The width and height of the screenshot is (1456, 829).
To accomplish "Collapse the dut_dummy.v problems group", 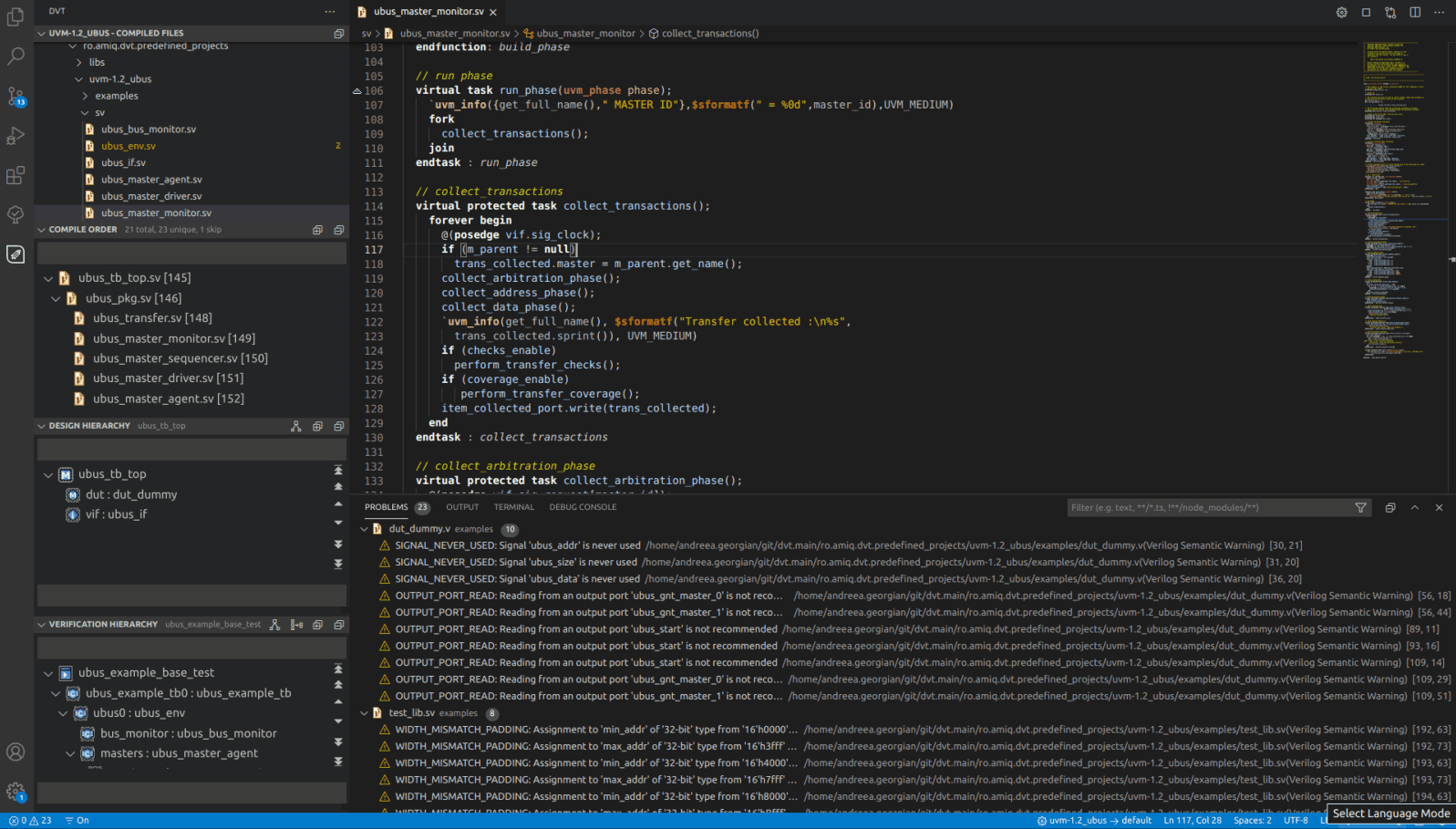I will pos(365,529).
